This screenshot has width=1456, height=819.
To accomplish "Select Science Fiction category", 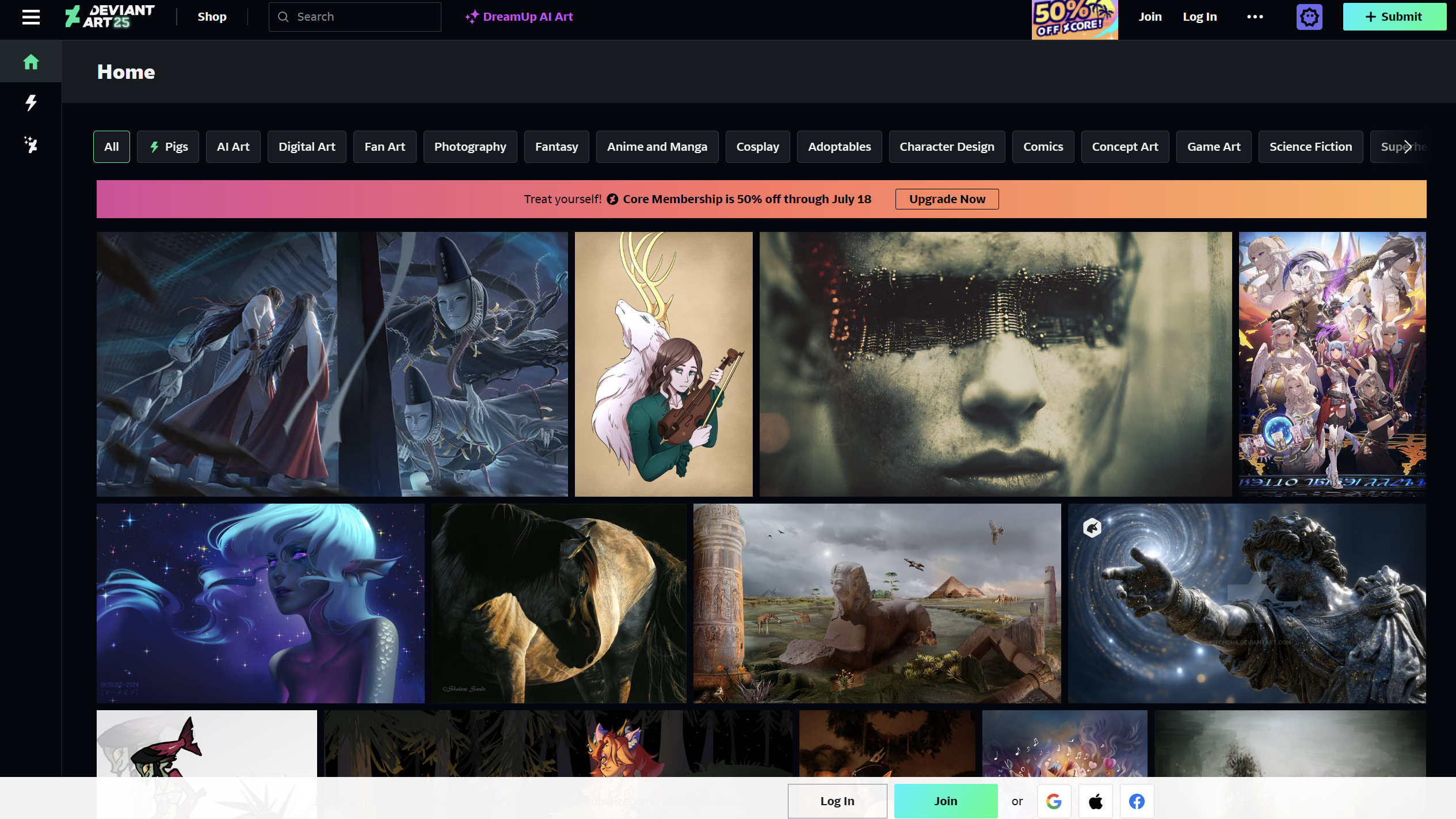I will 1310,147.
